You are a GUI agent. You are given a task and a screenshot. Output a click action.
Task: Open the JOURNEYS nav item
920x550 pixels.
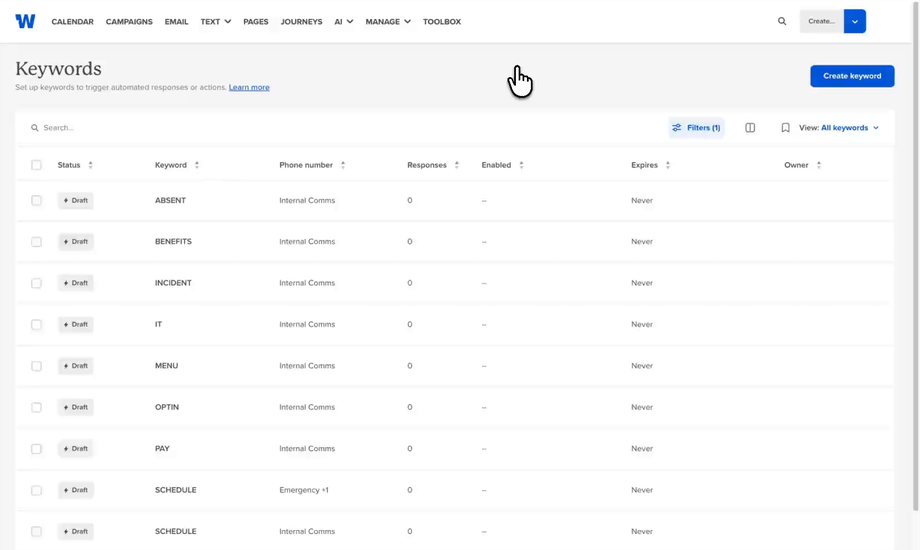[302, 22]
